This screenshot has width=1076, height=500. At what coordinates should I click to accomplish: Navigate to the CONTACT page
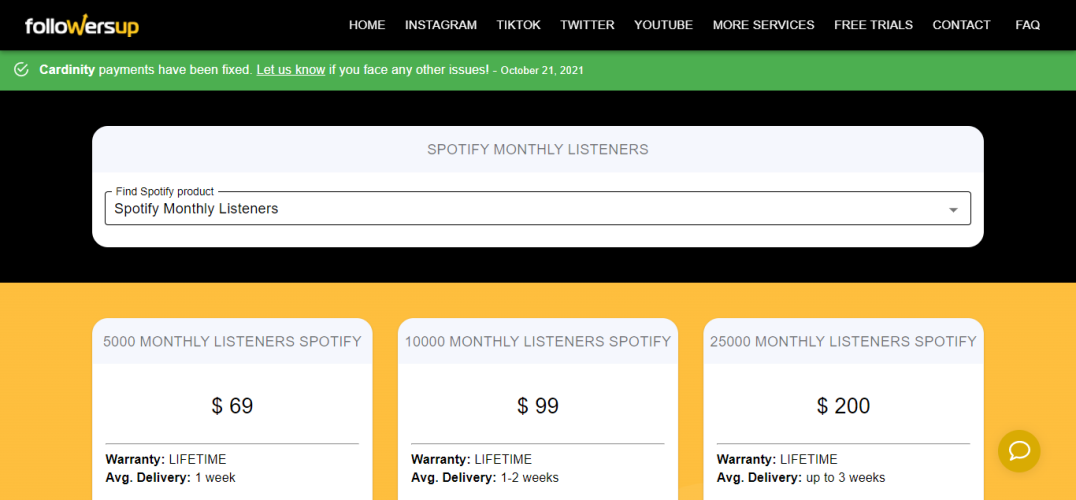pyautogui.click(x=961, y=25)
